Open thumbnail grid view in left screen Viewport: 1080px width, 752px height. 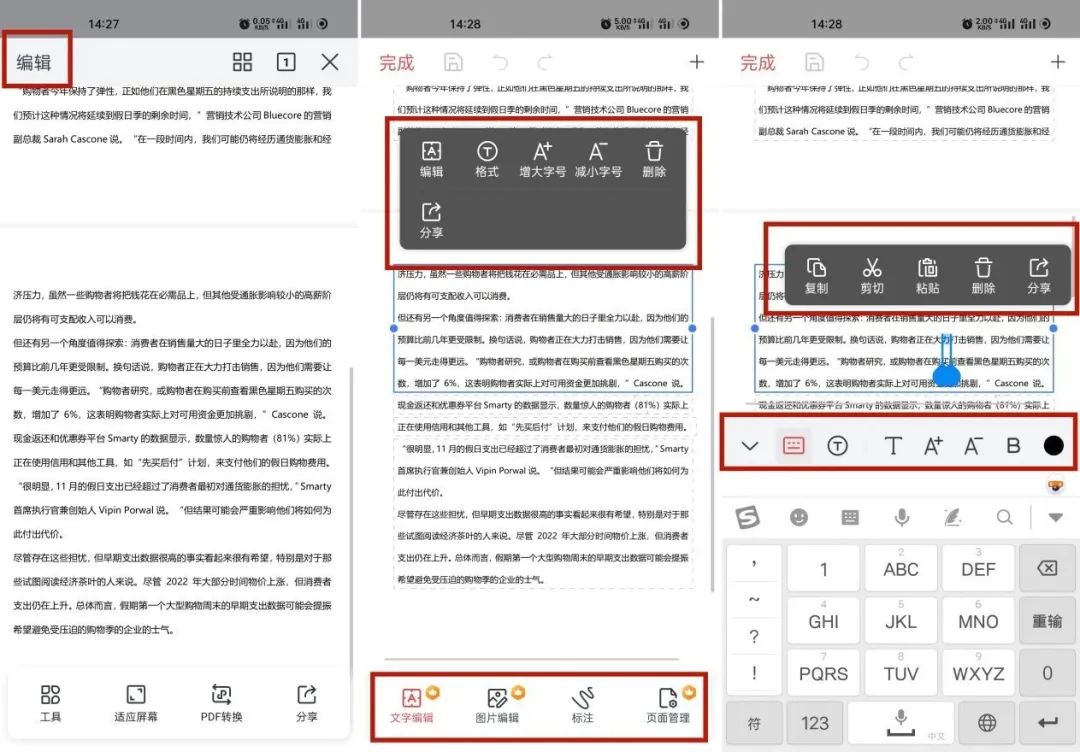coord(242,62)
